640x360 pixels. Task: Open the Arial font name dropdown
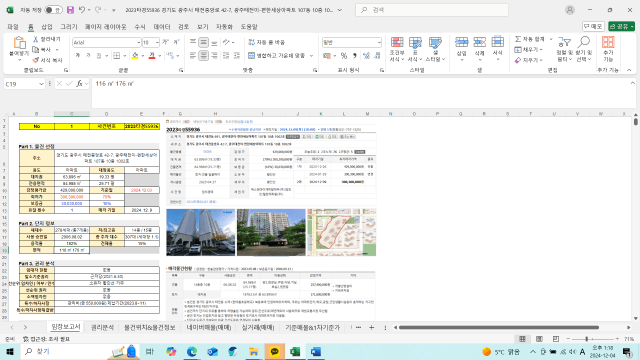138,42
